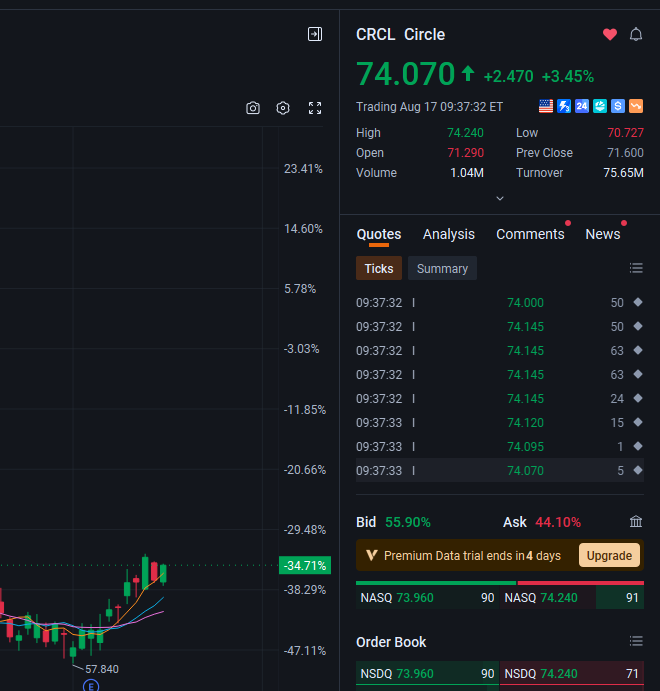The height and width of the screenshot is (691, 660).
Task: Click the Turnover value 75.65M
Action: click(623, 173)
